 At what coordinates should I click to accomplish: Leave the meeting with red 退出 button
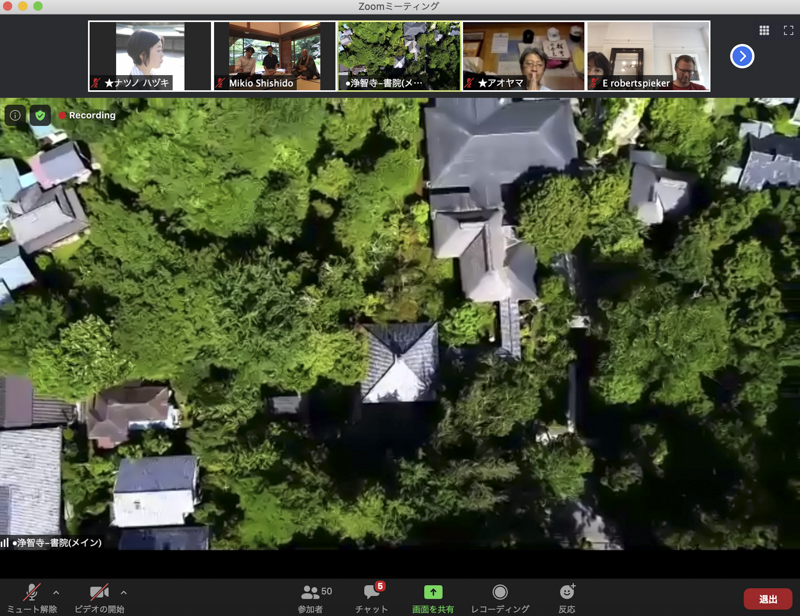(x=767, y=599)
